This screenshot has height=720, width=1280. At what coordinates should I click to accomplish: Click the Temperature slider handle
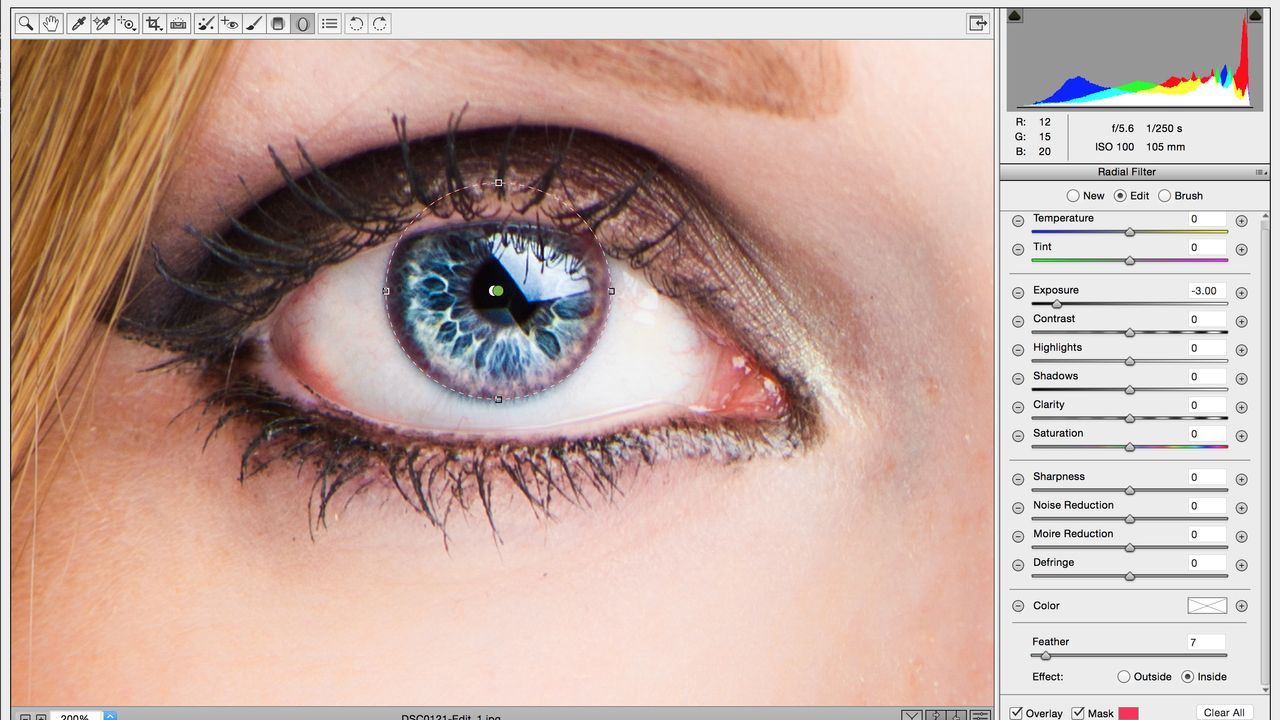click(1130, 232)
